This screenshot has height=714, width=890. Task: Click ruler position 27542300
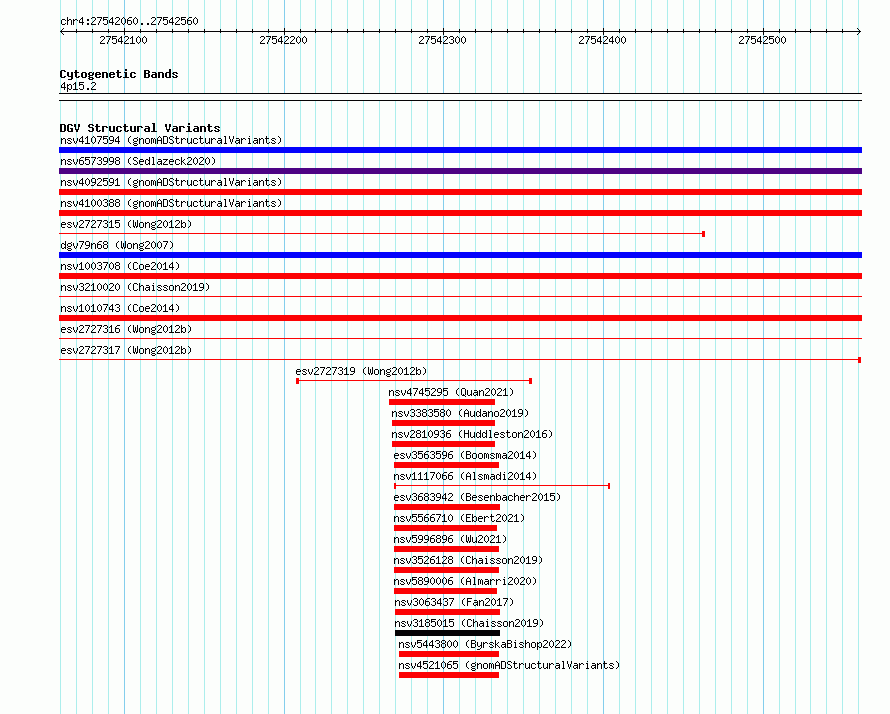point(442,40)
